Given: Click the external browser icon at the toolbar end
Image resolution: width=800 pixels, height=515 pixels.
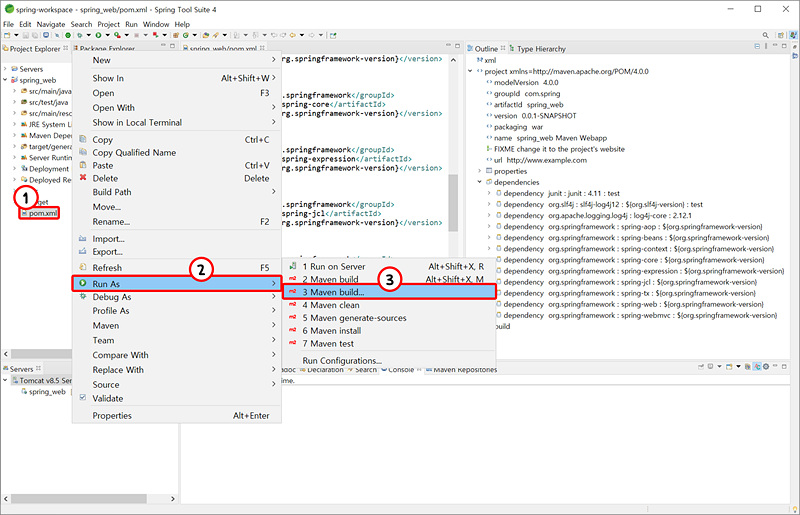Looking at the screenshot, I should point(333,35).
